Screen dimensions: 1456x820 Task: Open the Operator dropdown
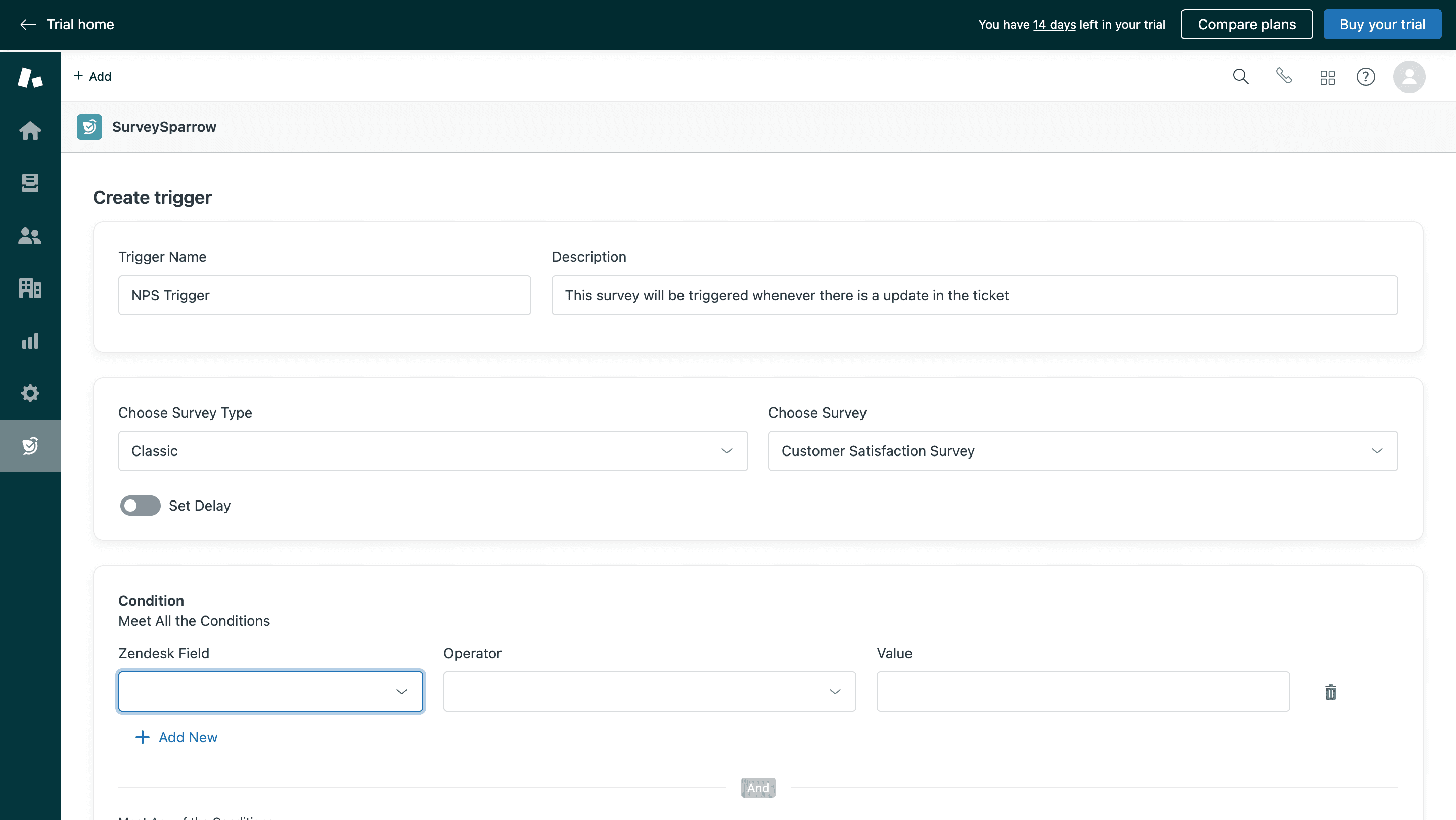click(x=649, y=692)
